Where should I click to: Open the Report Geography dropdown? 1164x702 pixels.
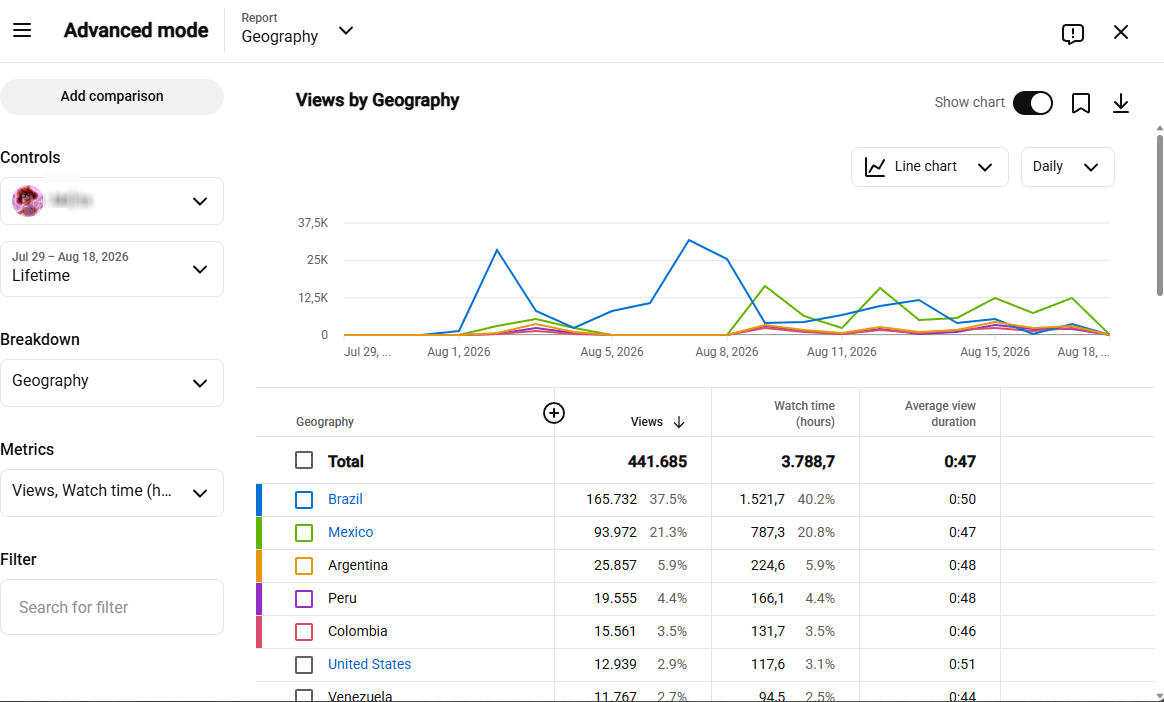click(x=298, y=30)
